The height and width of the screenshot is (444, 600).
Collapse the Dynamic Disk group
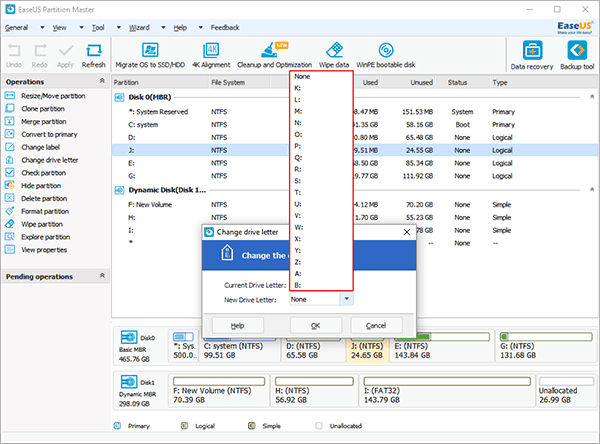pos(592,189)
